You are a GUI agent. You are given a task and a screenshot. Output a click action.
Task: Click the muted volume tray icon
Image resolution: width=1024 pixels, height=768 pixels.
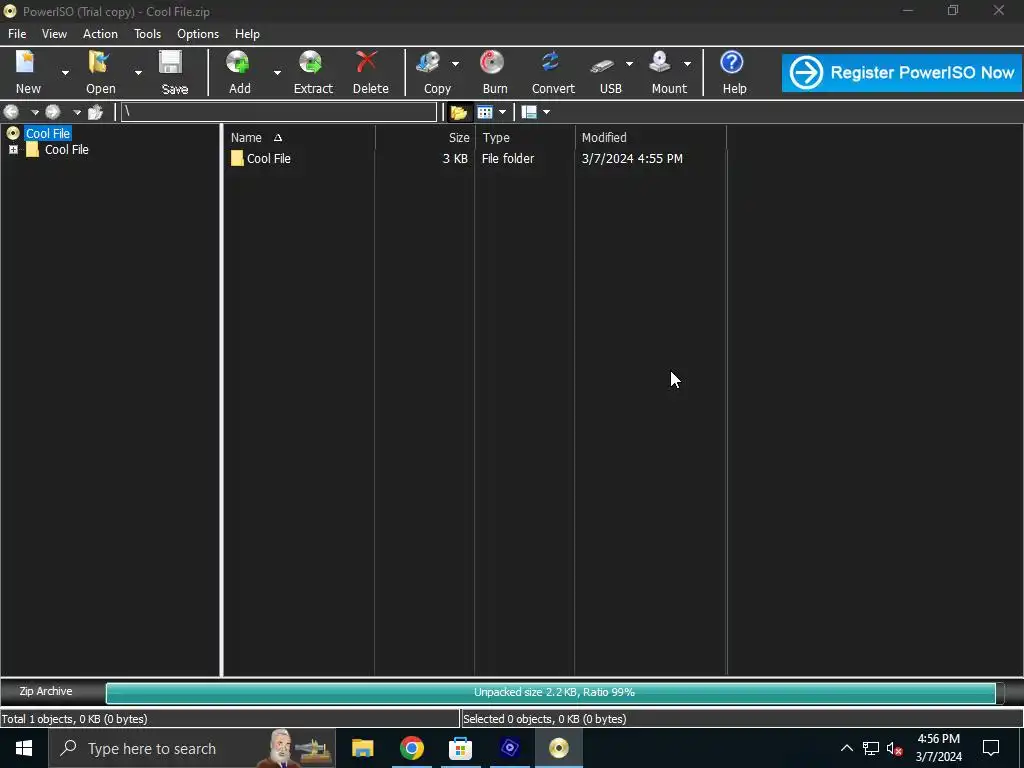[895, 748]
